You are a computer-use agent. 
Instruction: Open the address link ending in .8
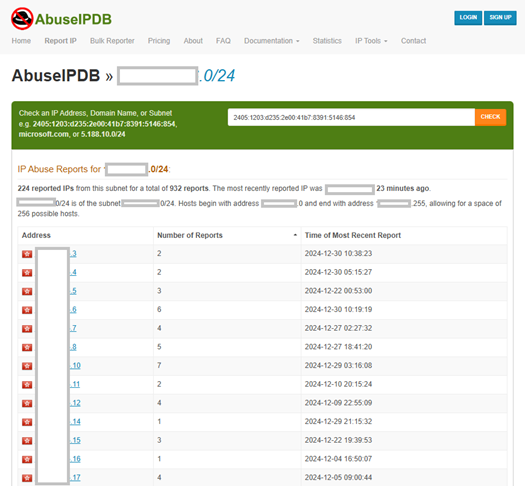click(x=73, y=347)
